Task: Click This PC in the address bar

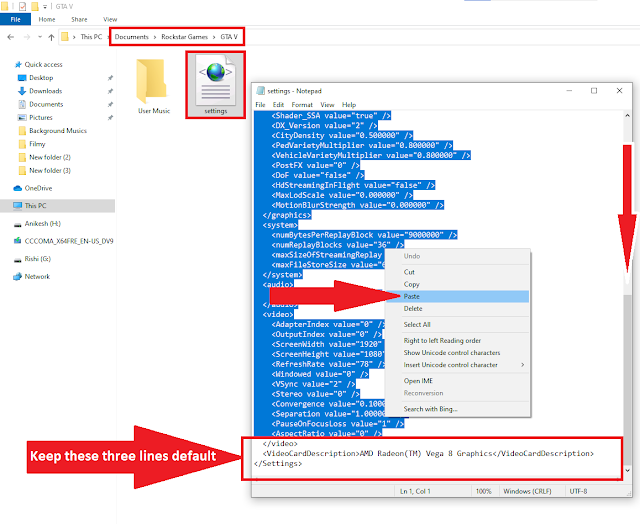Action: coord(91,37)
